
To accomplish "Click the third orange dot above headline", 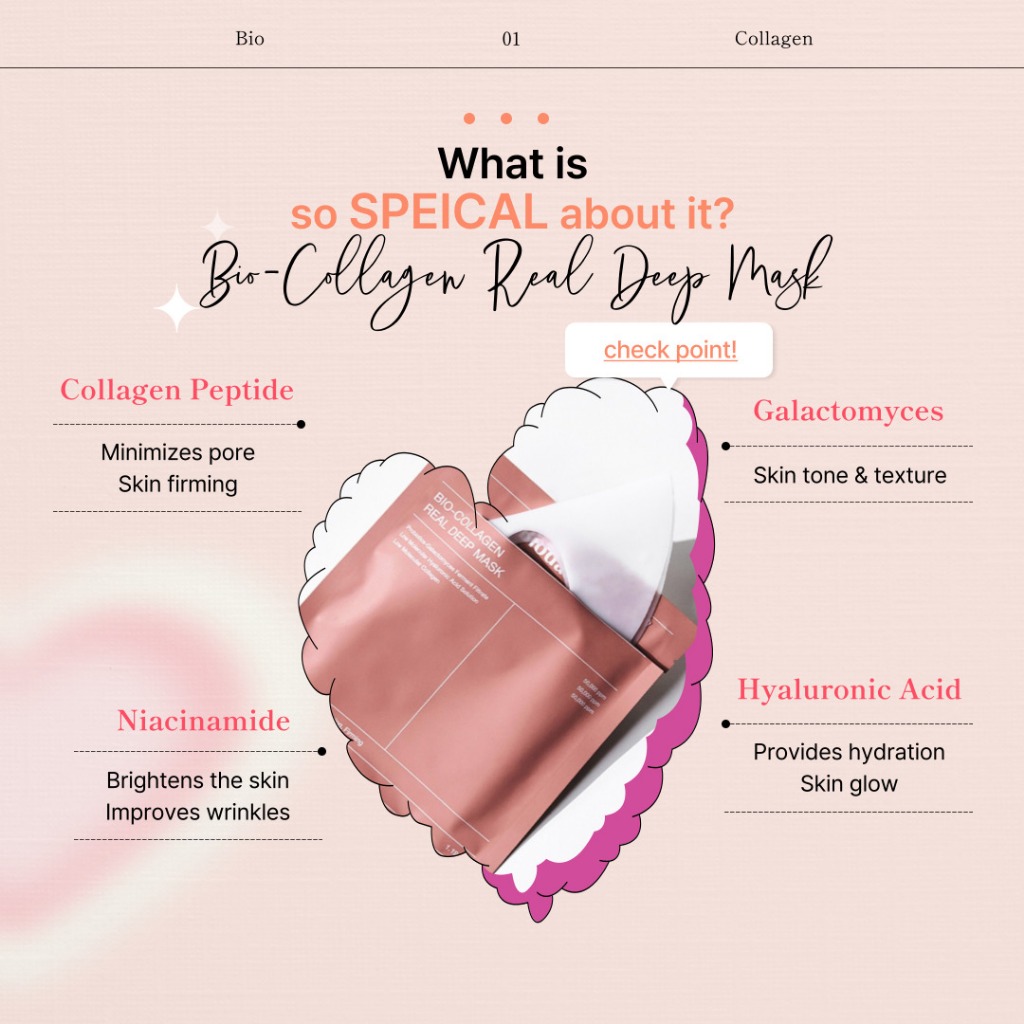I will pyautogui.click(x=543, y=118).
